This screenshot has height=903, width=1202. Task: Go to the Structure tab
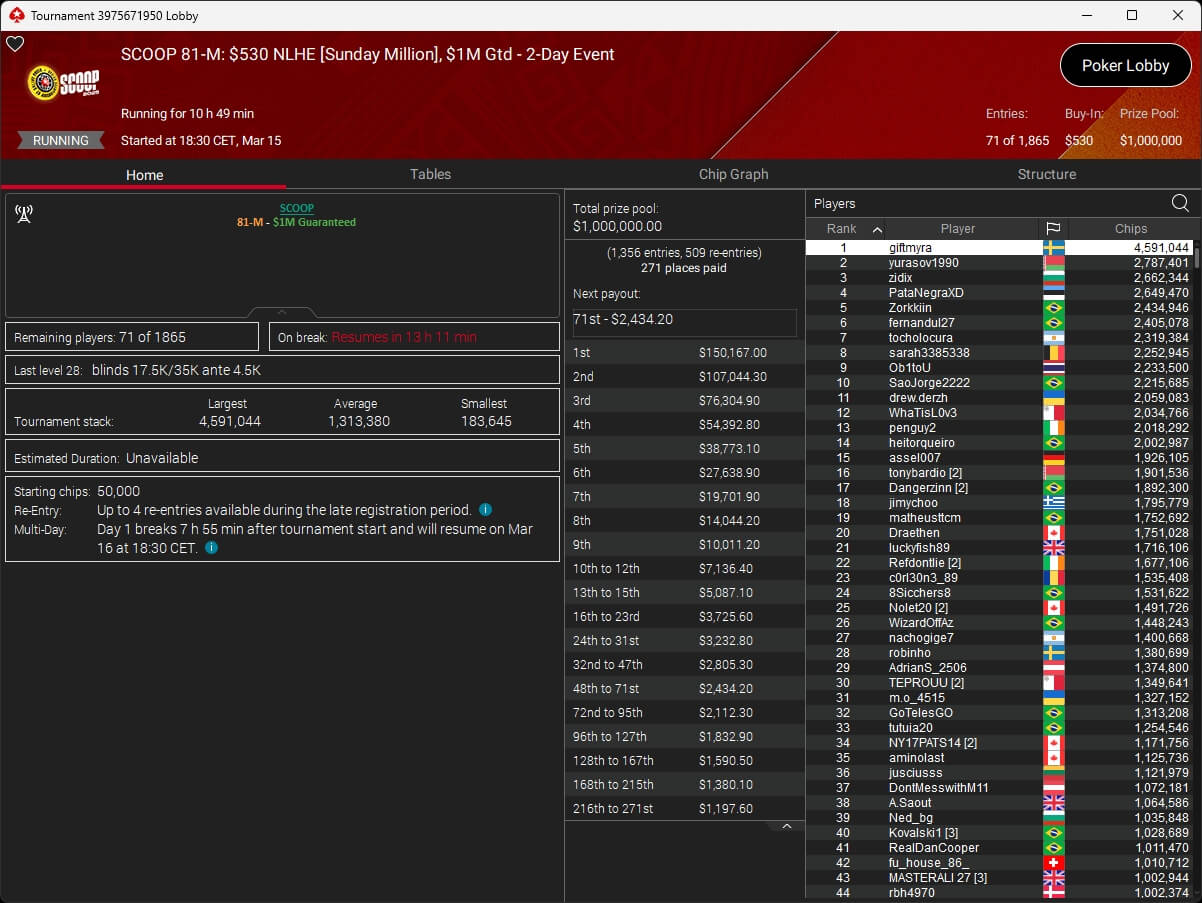click(1046, 174)
